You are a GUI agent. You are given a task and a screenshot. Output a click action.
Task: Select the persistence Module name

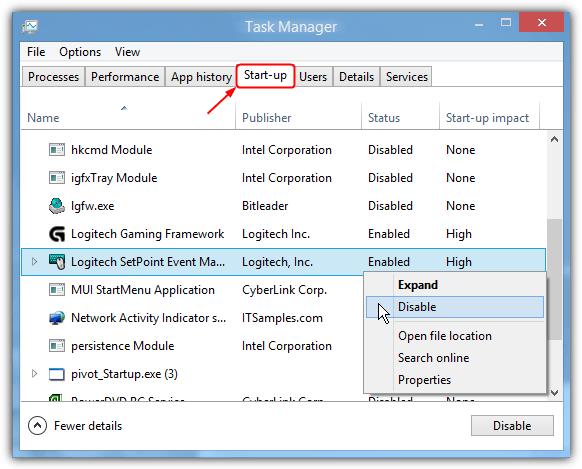[122, 346]
